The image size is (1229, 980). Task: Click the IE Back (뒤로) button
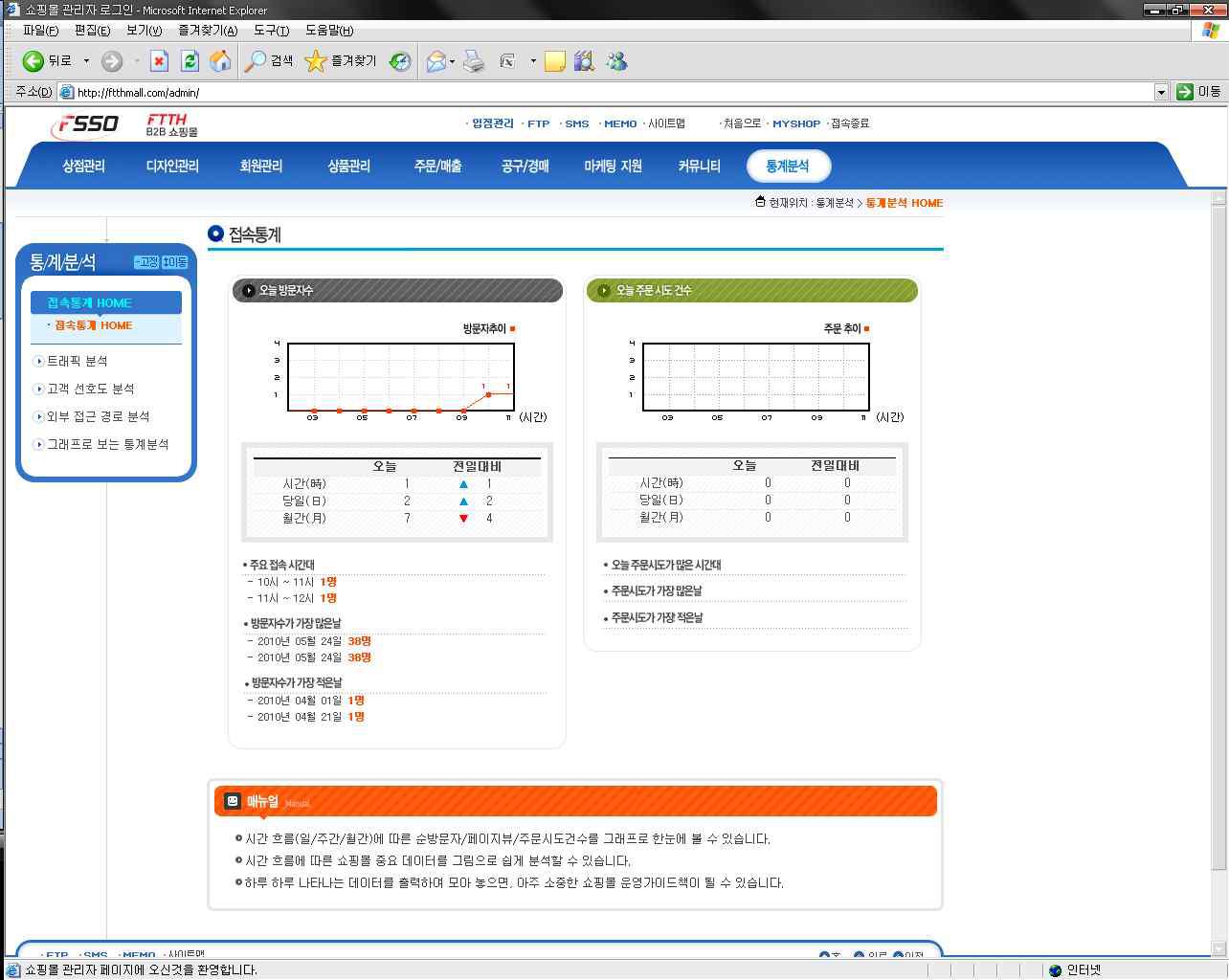click(x=47, y=61)
